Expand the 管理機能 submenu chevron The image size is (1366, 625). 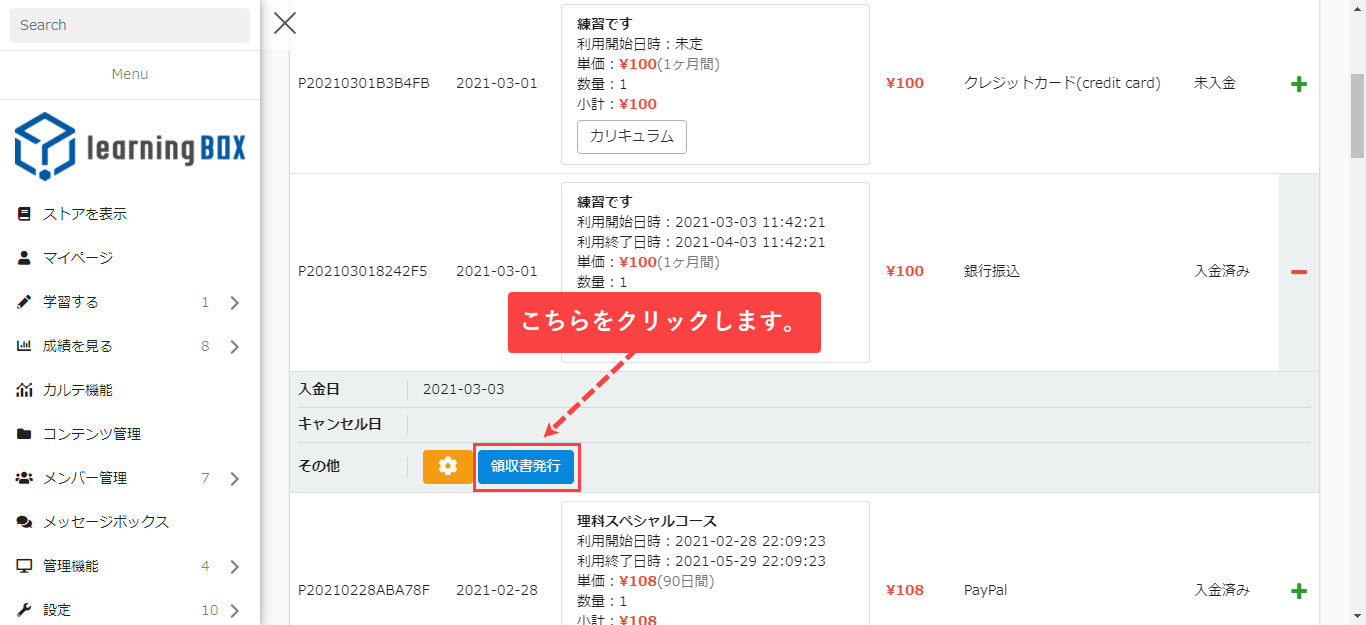[x=234, y=567]
